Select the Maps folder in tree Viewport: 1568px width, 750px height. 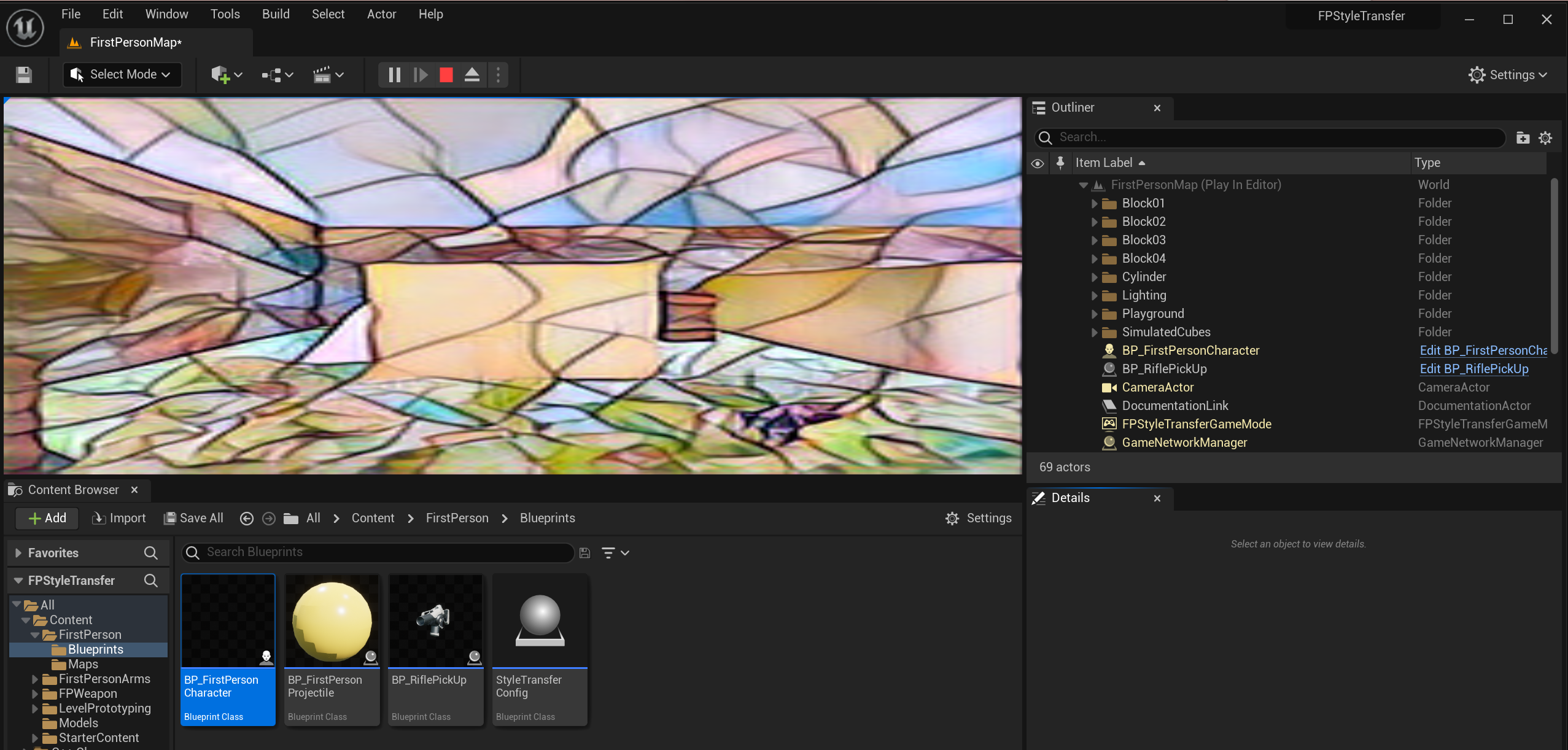(x=83, y=664)
